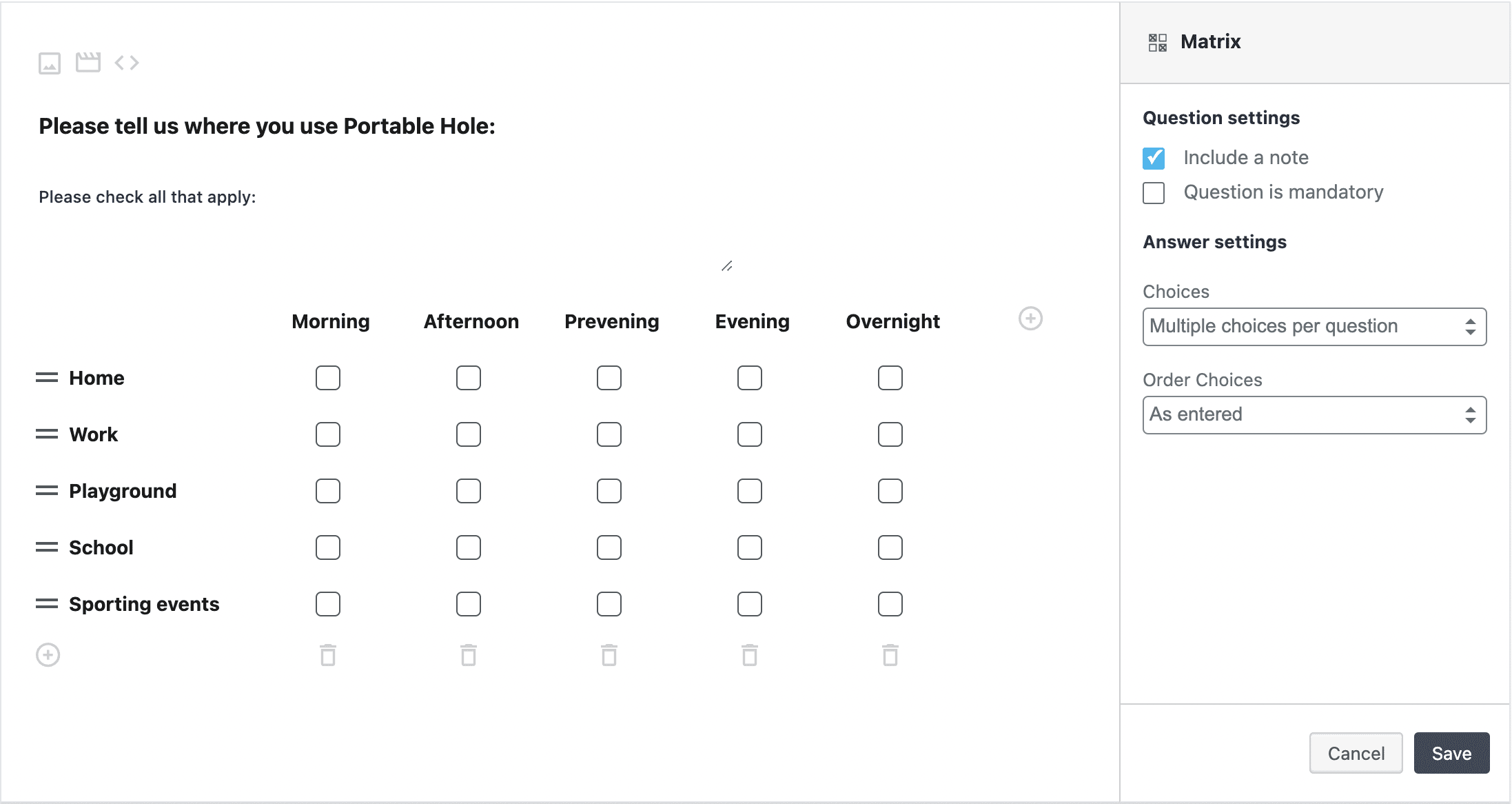Add a new column to the matrix

1030,319
